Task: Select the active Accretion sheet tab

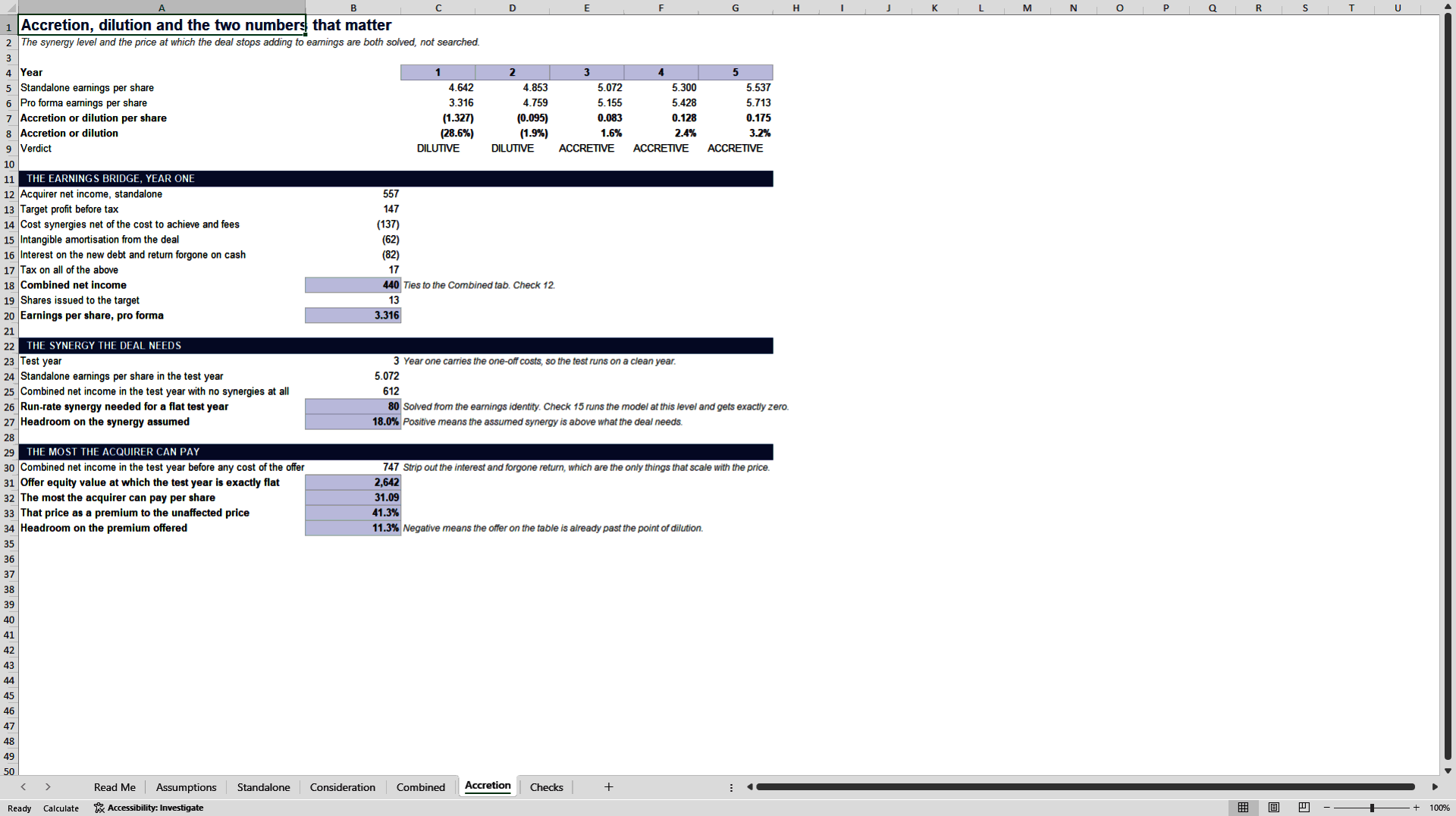Action: pyautogui.click(x=488, y=786)
